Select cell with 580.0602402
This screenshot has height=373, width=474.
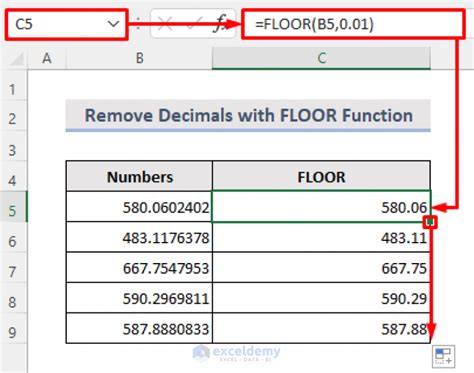tap(139, 207)
